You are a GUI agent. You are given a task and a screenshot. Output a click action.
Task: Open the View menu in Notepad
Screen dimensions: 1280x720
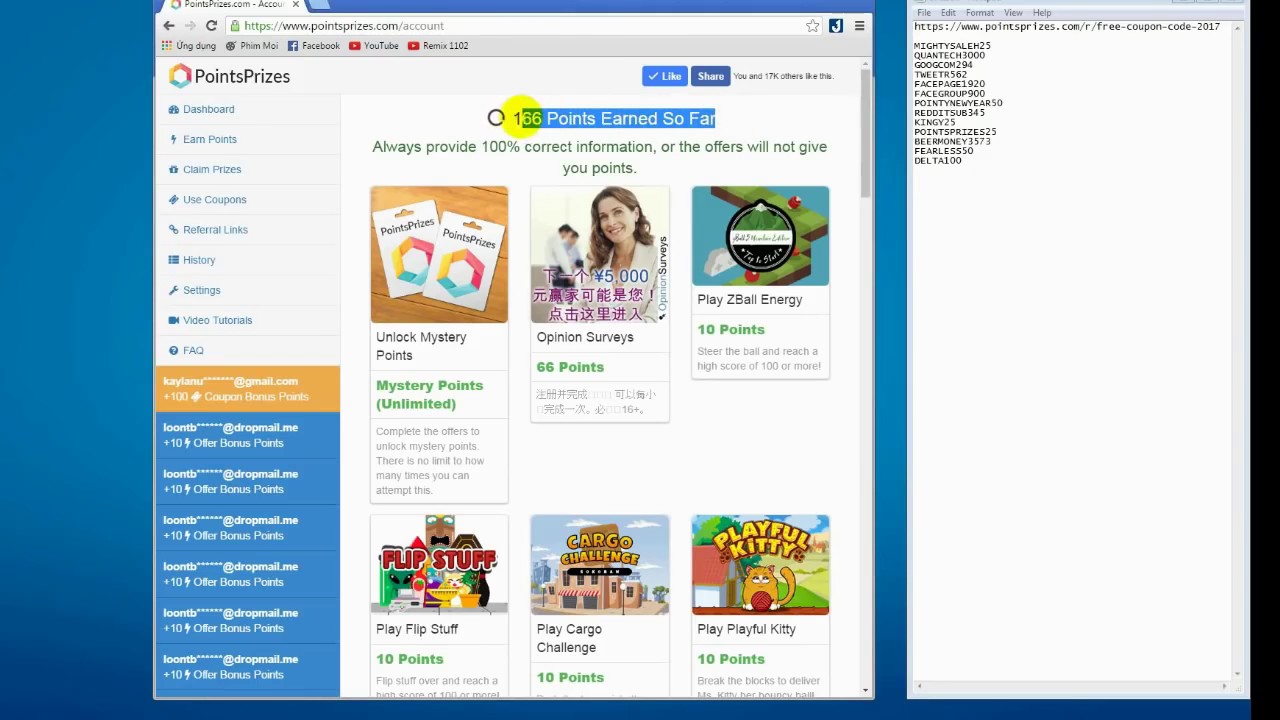[1013, 13]
